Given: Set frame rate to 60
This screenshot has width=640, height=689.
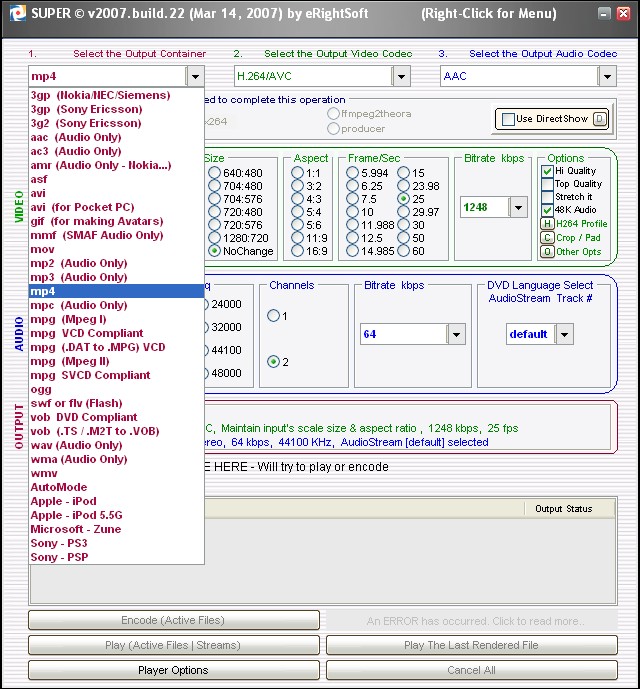Looking at the screenshot, I should tap(403, 251).
